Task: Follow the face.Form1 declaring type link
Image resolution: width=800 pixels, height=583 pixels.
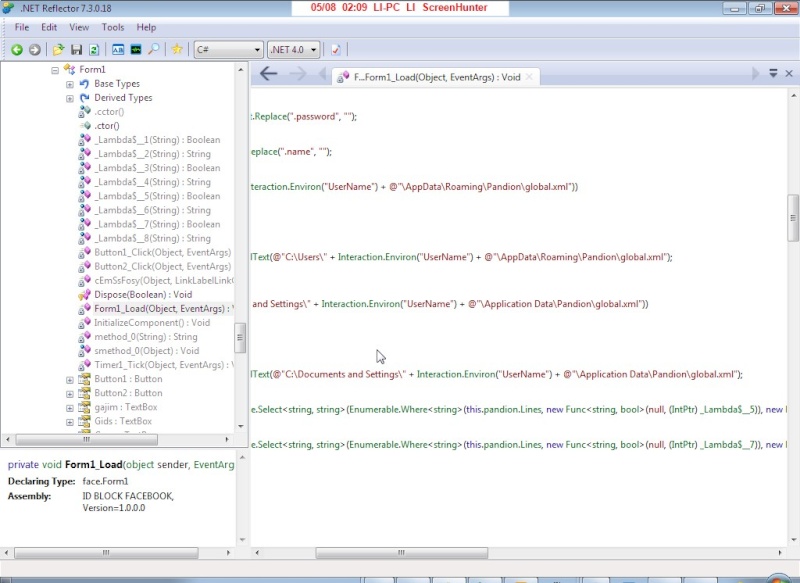Action: coord(106,481)
